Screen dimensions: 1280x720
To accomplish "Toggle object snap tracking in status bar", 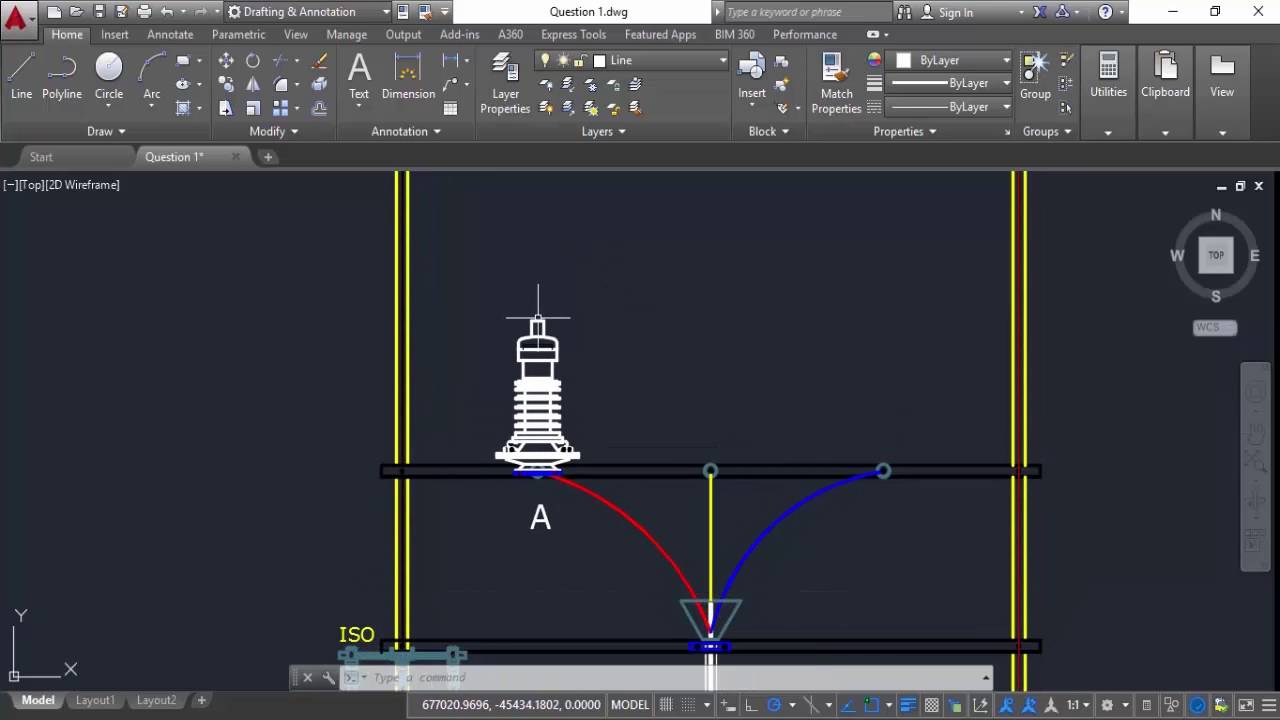I will (x=847, y=705).
